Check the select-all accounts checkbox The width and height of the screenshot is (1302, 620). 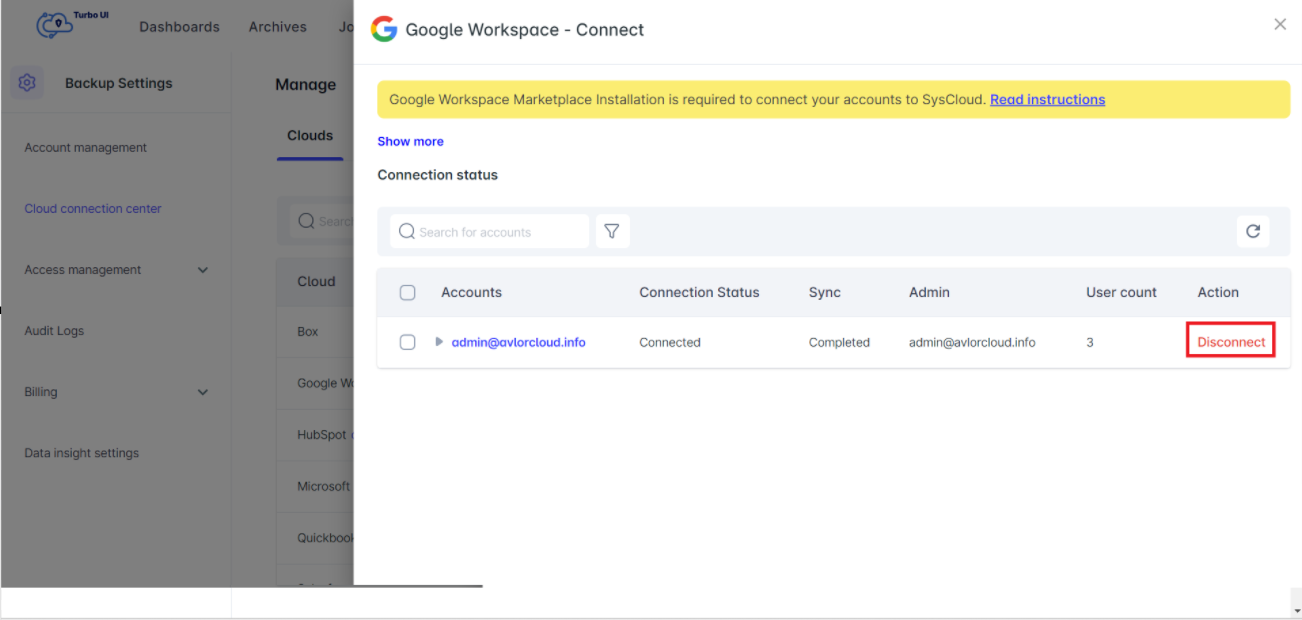tap(407, 292)
